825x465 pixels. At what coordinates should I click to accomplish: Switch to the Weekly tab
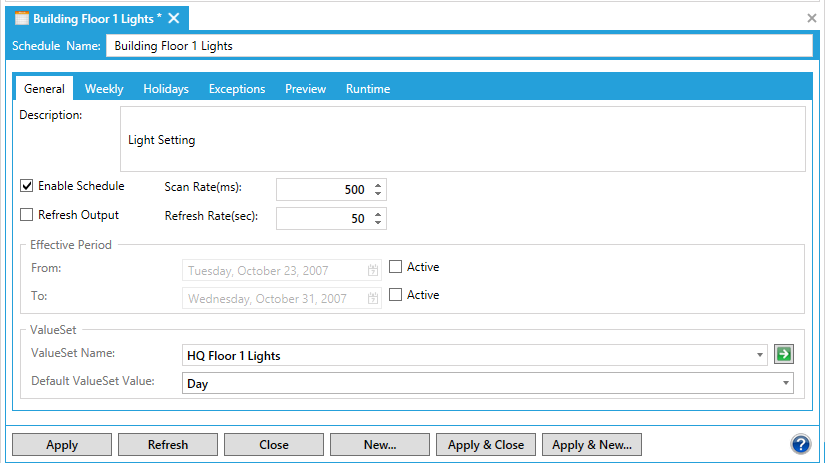(104, 89)
